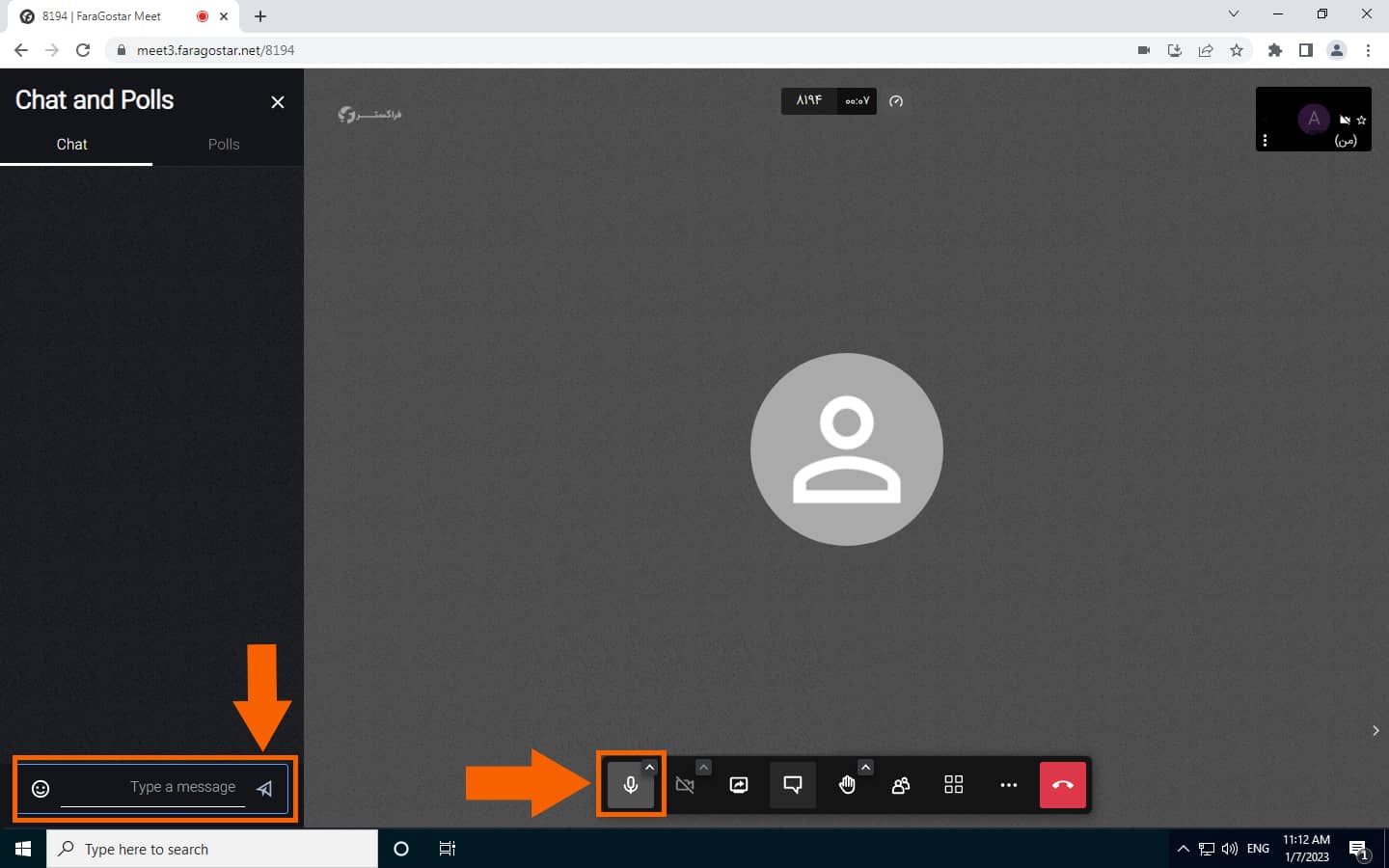Screen dimensions: 1389x868
Task: Start screen sharing from the toolbar
Action: (x=739, y=785)
